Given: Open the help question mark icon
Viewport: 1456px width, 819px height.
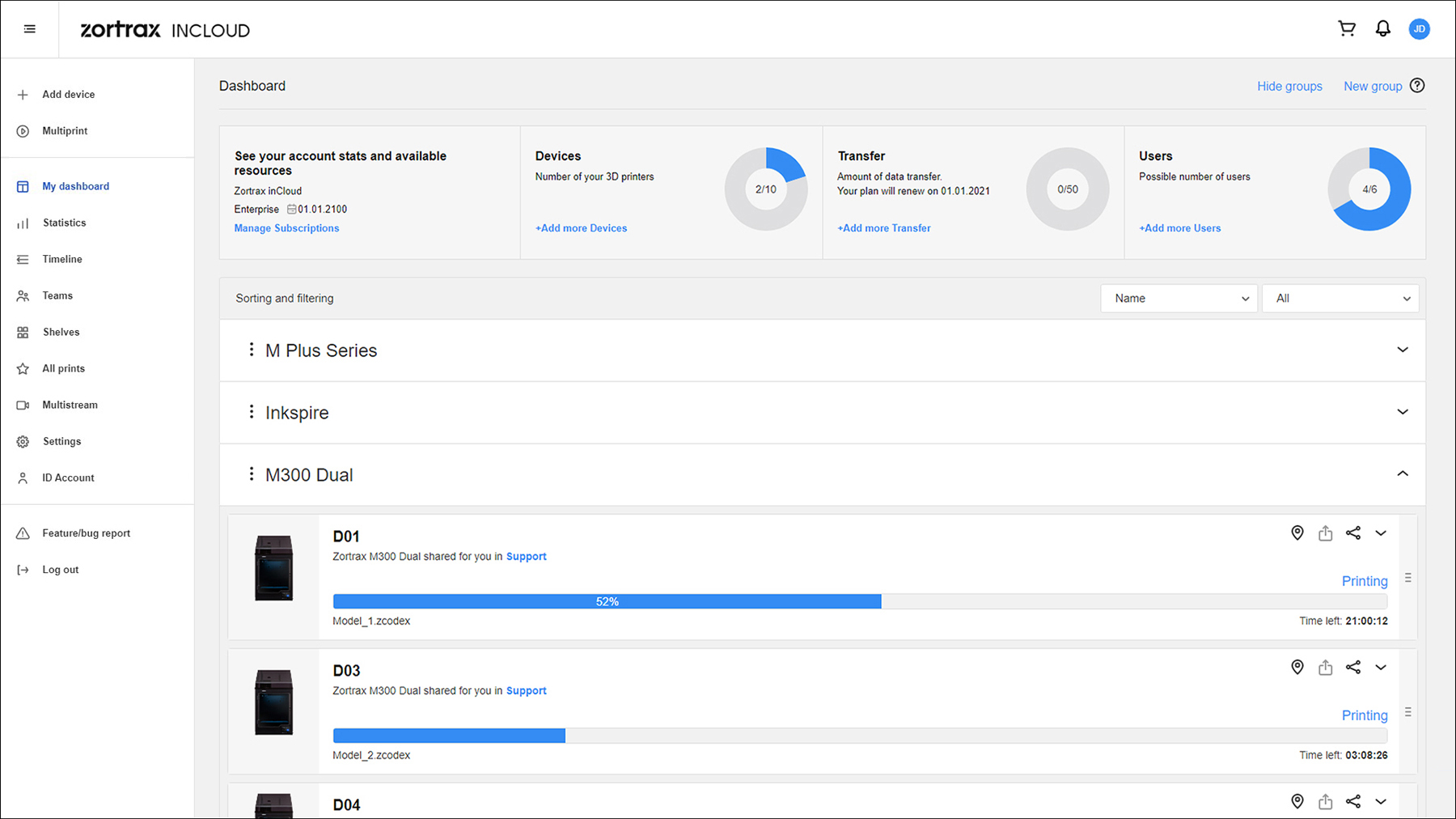Looking at the screenshot, I should (1417, 86).
